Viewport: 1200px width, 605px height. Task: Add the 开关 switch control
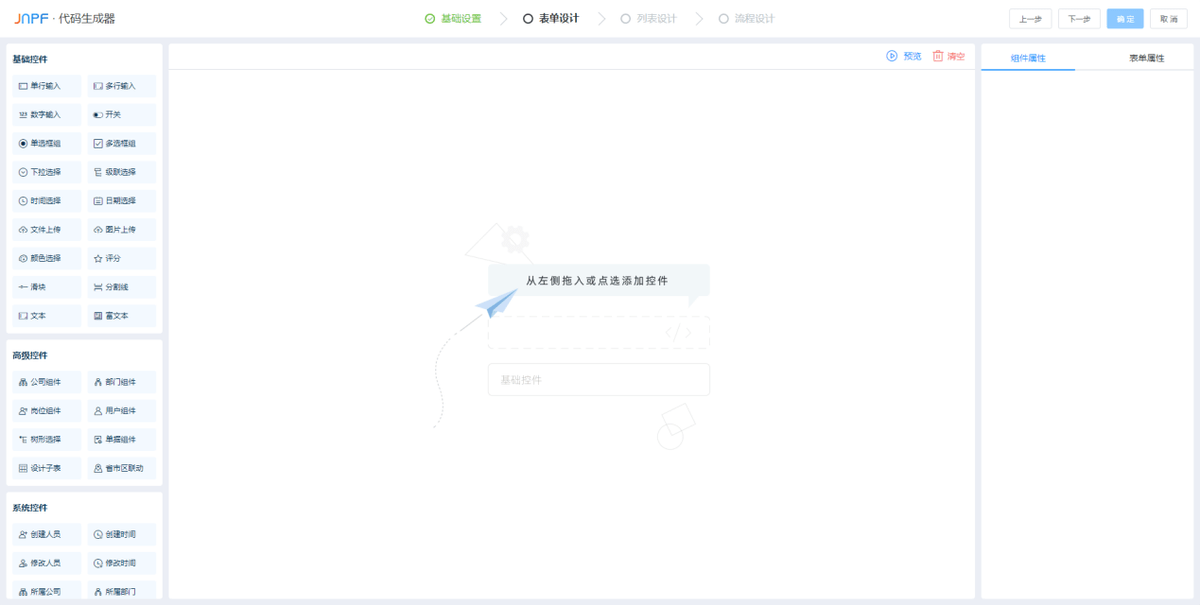pyautogui.click(x=121, y=115)
